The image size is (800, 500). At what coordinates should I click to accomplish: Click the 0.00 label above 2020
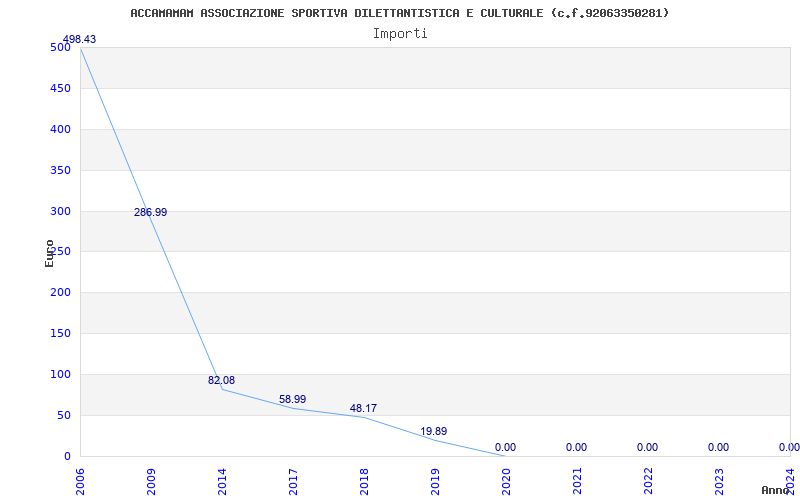click(505, 447)
